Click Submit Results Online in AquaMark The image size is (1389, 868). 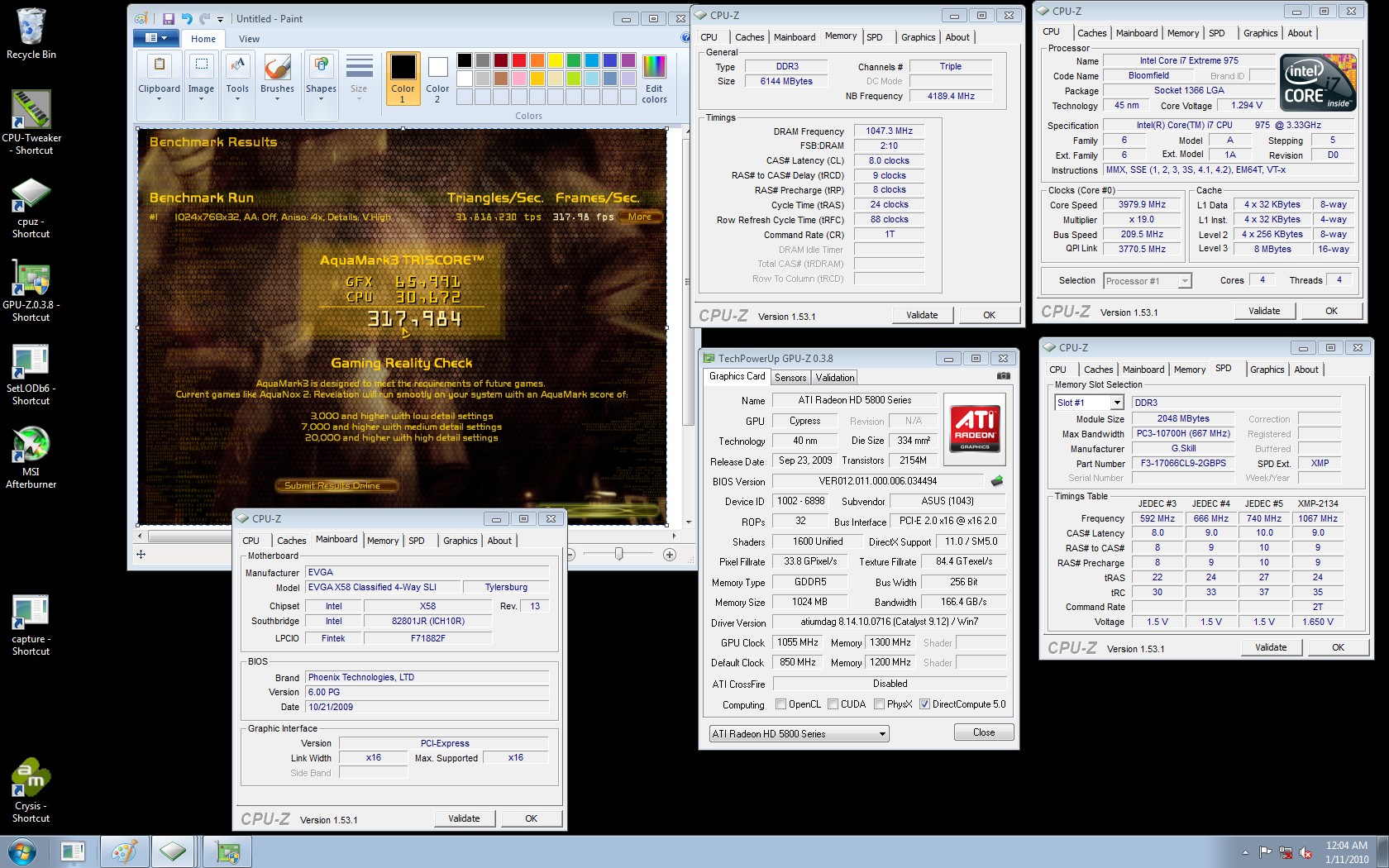point(337,486)
